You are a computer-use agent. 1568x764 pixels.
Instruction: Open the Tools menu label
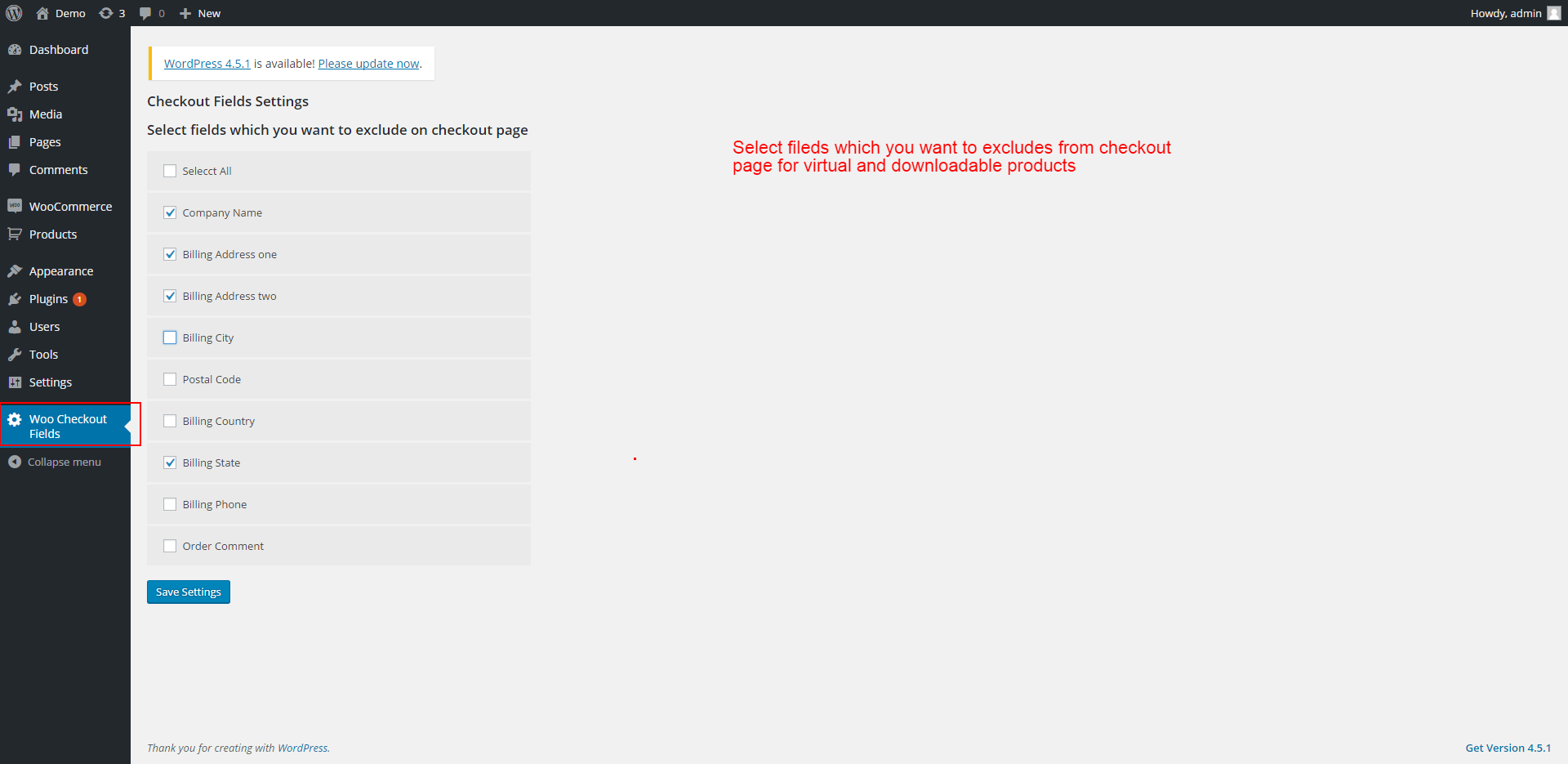(44, 355)
